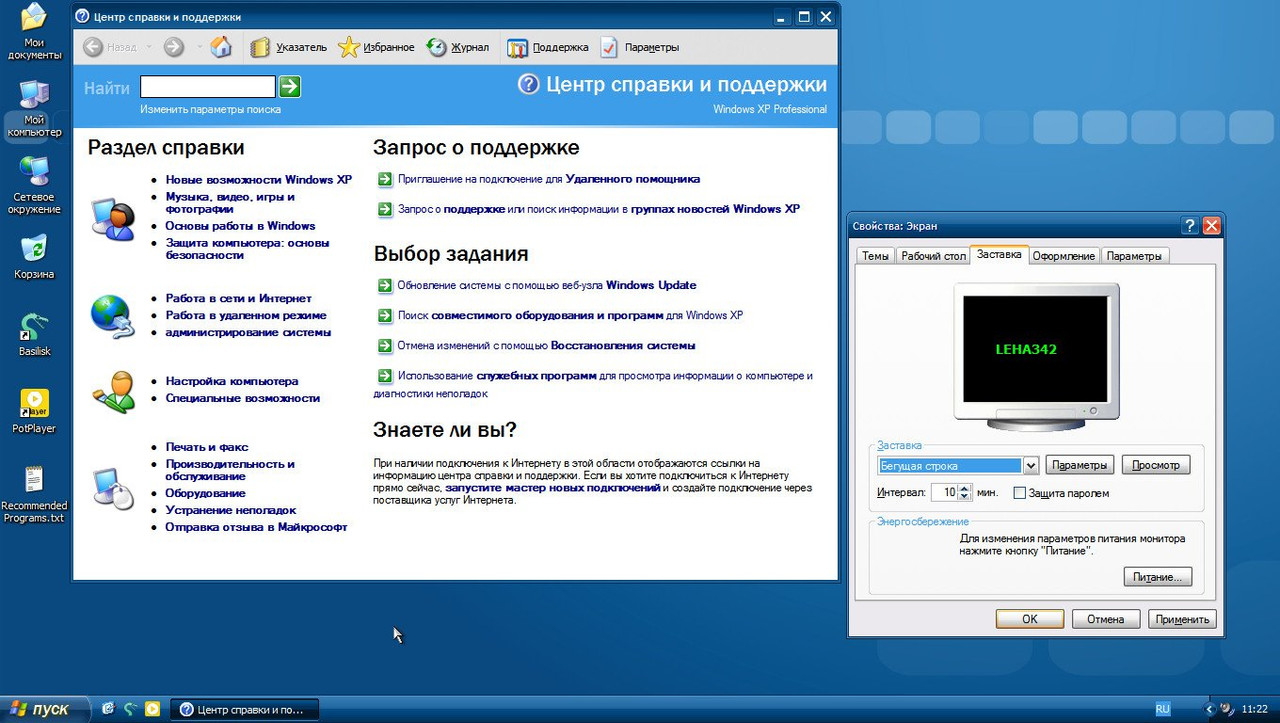Increase interval with the spinner up arrow
1280x723 pixels.
point(965,488)
